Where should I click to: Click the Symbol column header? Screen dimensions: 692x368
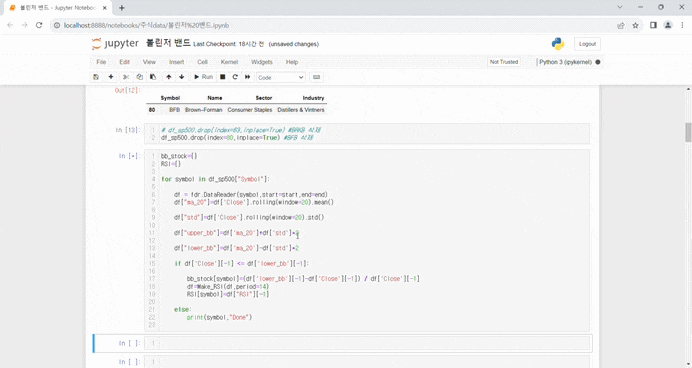pos(170,98)
